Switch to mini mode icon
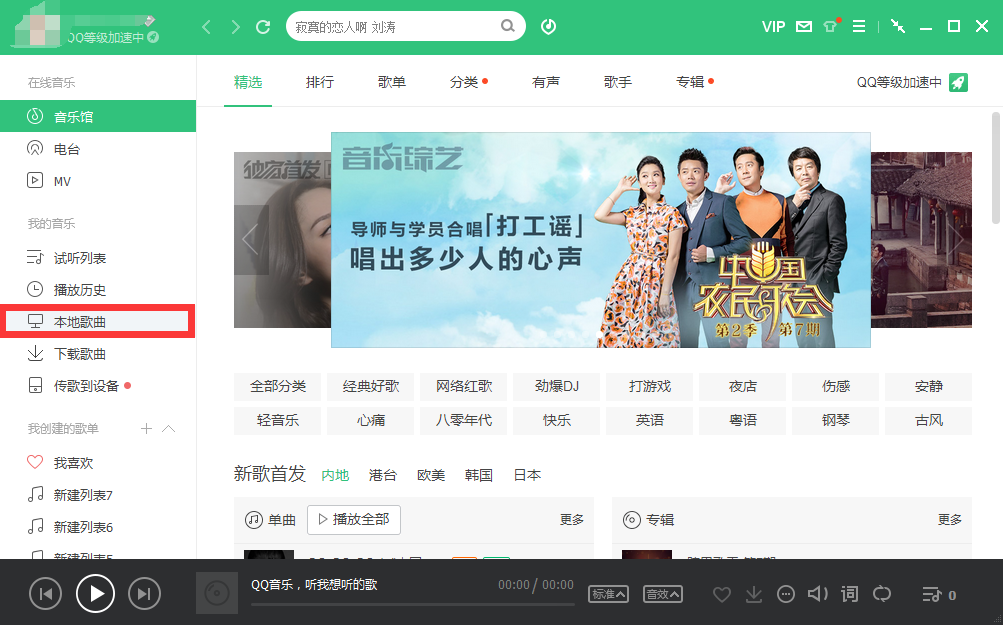 [x=898, y=26]
